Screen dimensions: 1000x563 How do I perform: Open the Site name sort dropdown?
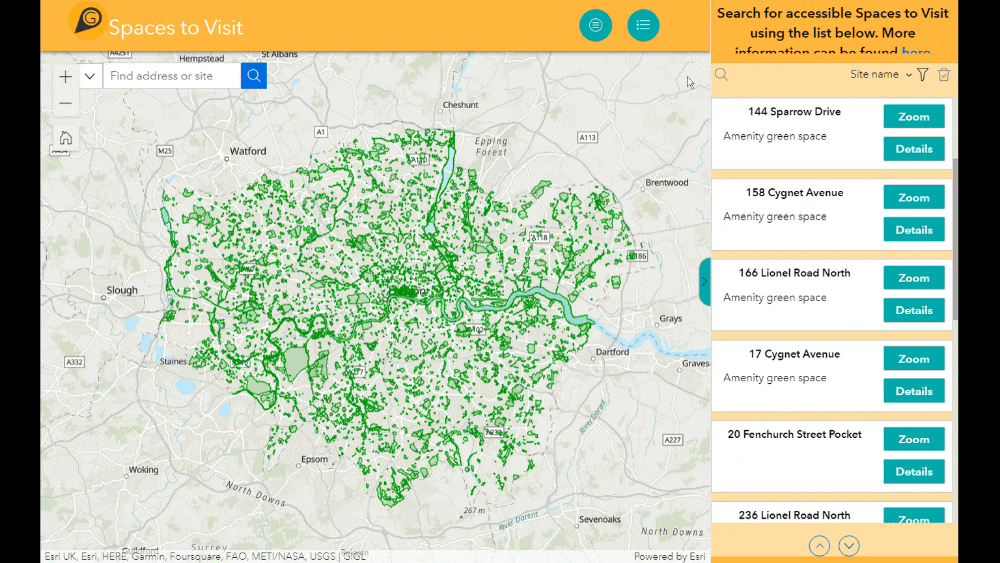coord(881,75)
